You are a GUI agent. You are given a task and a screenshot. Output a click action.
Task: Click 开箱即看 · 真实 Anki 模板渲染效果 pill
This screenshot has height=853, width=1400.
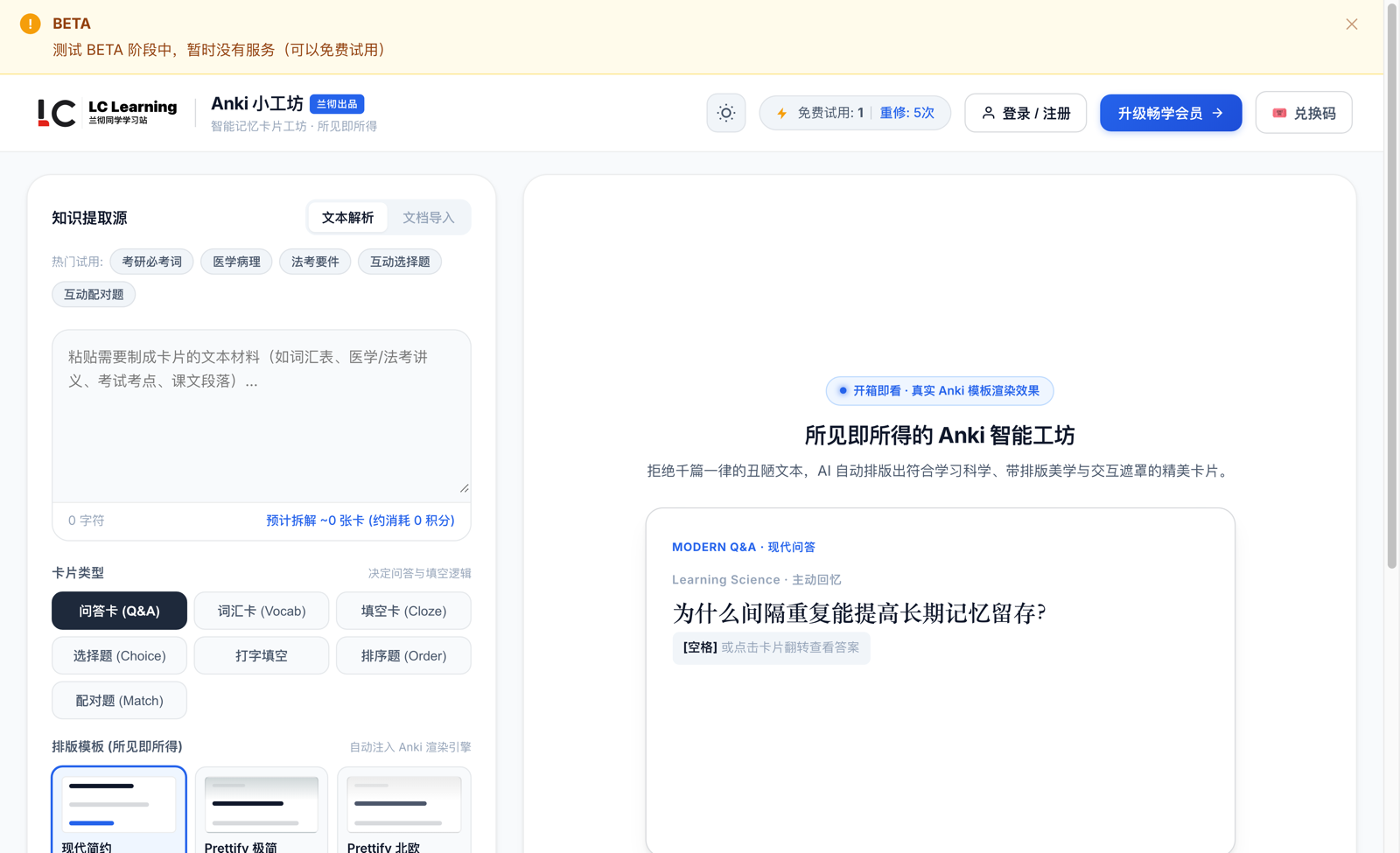point(940,391)
